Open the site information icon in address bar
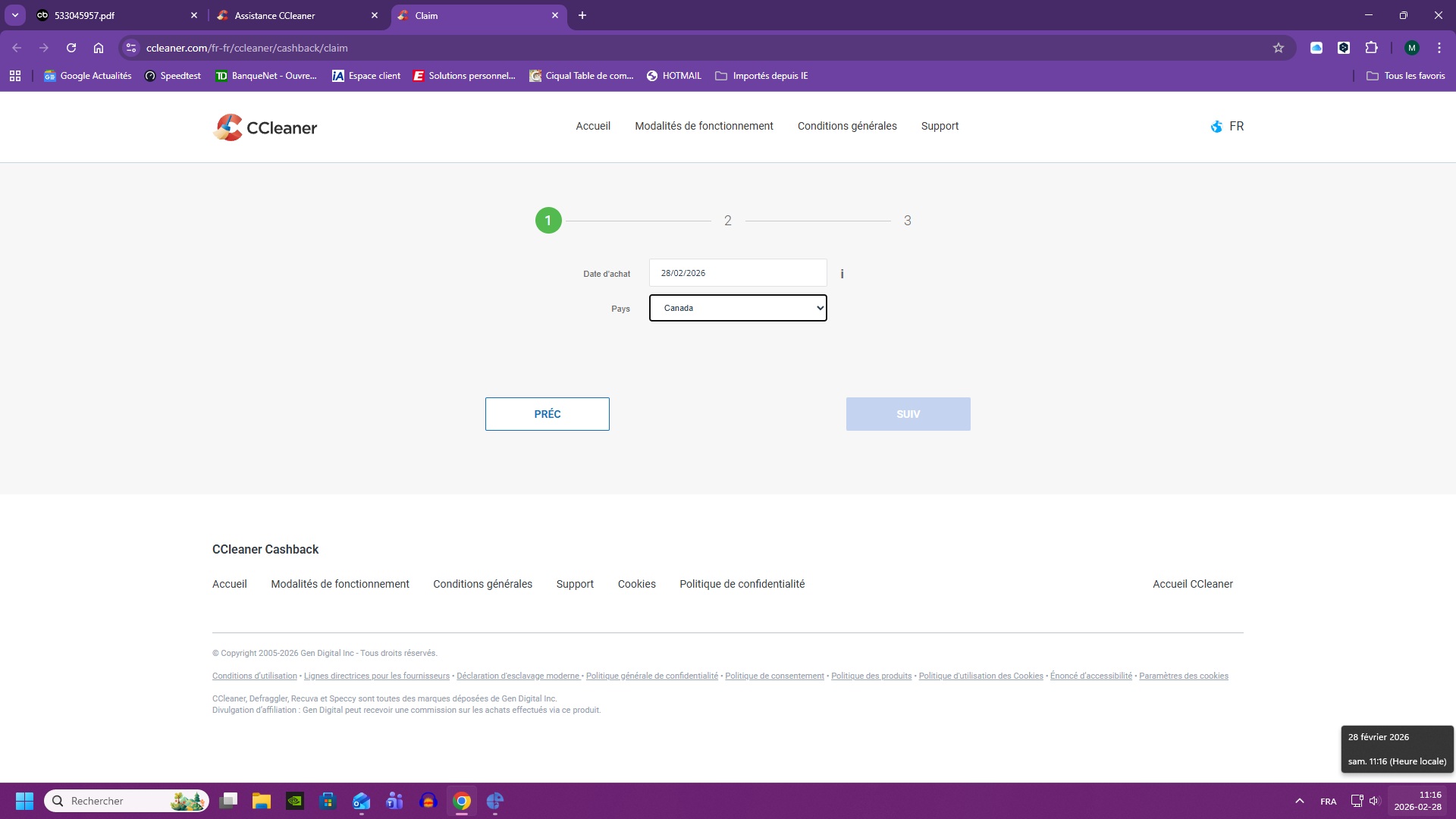The image size is (1456, 819). (131, 48)
